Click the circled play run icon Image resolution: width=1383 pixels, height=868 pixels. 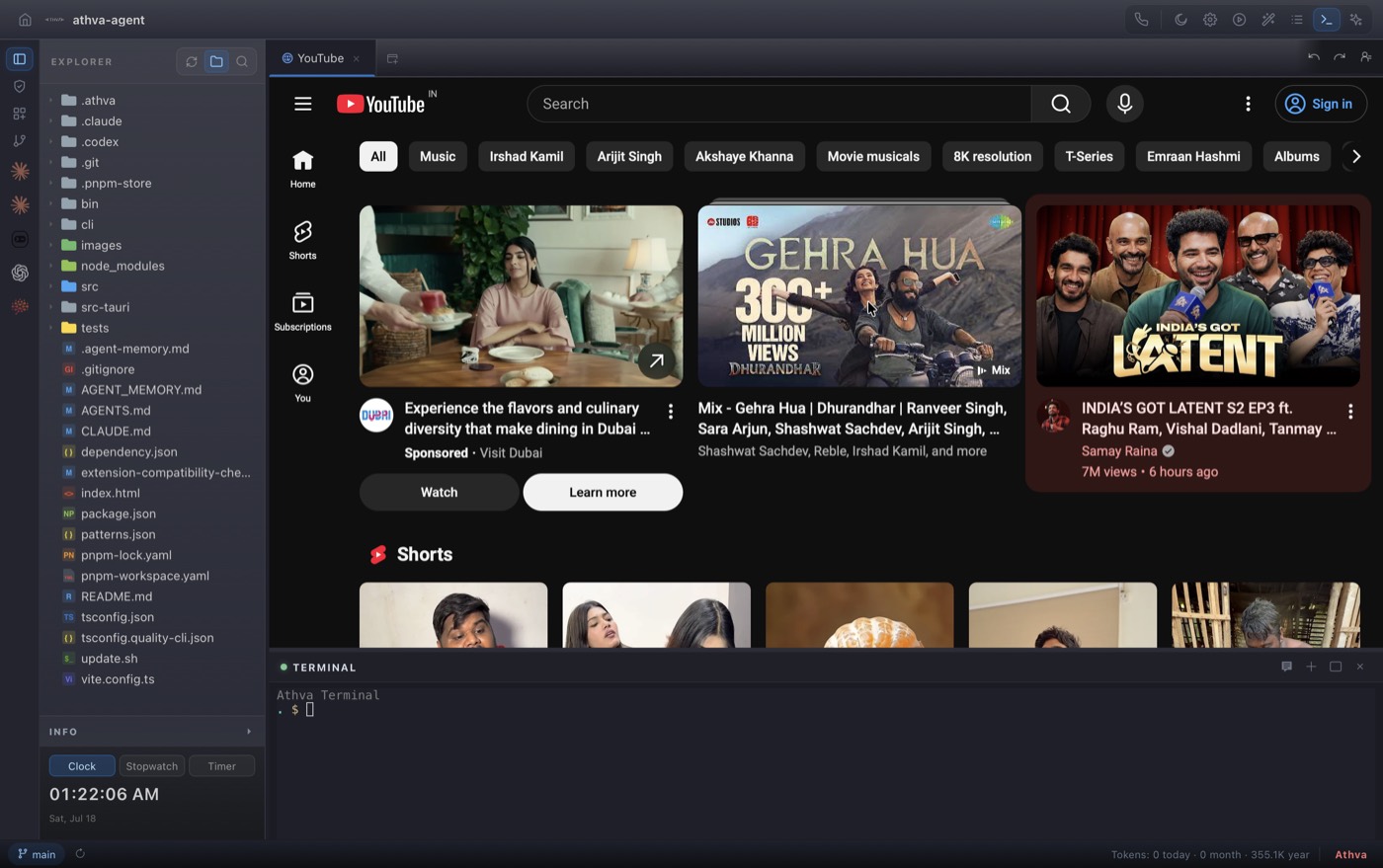pos(1239,20)
